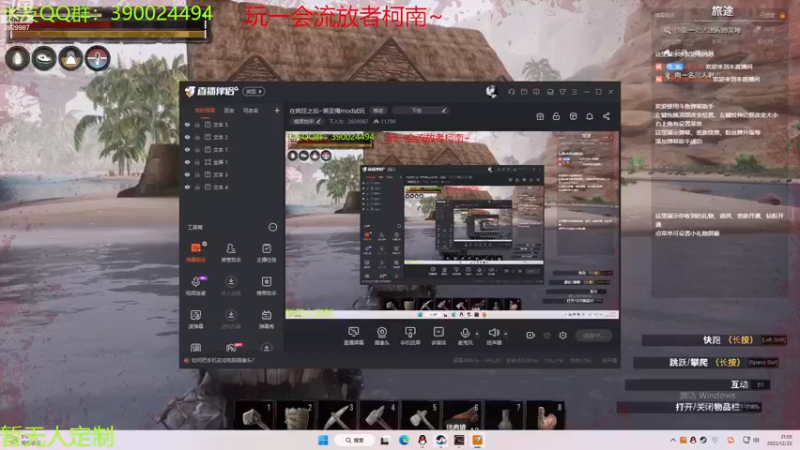800x450 pixels.
Task: Add a camera source
Action: point(382,336)
